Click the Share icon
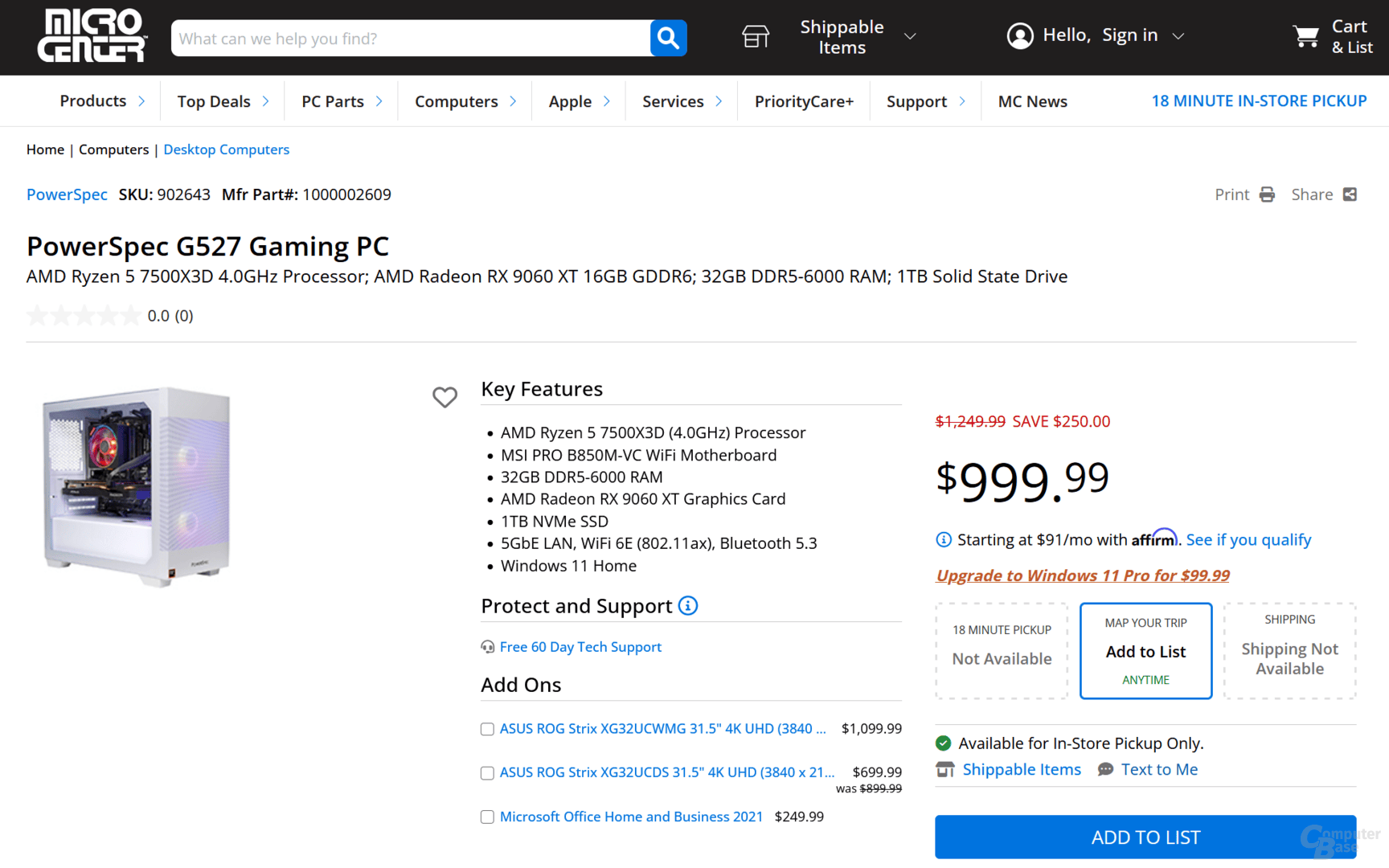 pyautogui.click(x=1350, y=194)
